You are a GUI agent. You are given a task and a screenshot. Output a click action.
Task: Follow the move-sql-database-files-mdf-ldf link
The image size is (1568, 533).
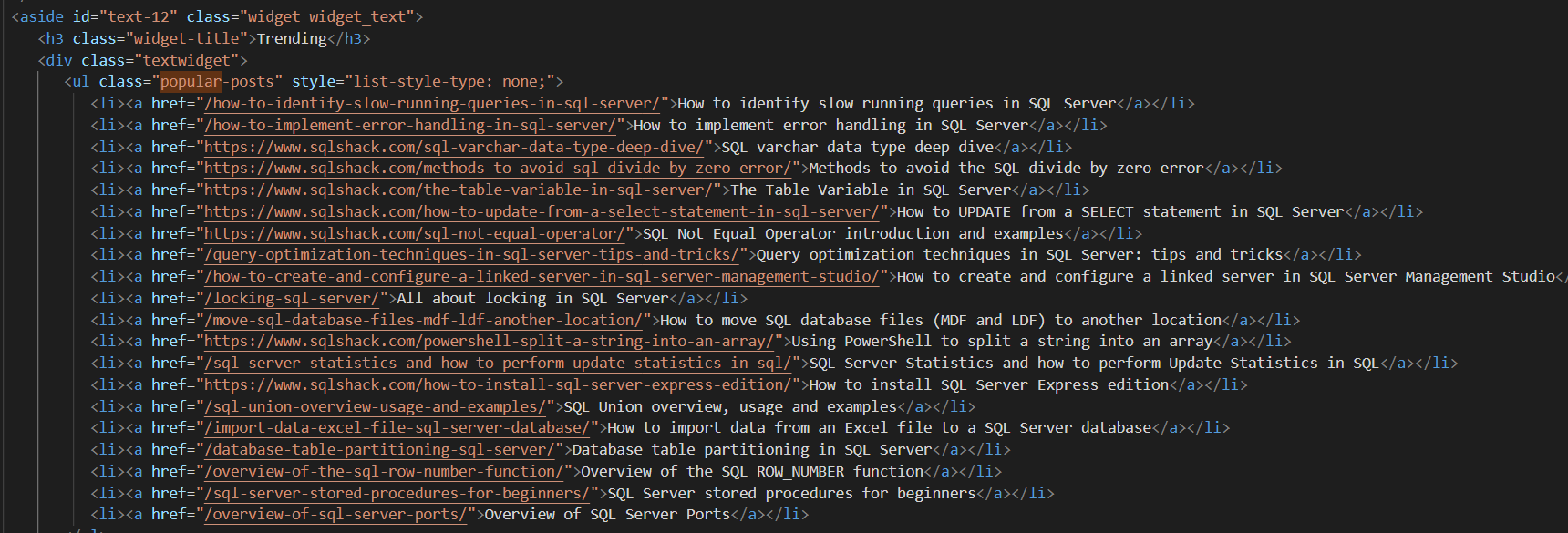click(423, 321)
